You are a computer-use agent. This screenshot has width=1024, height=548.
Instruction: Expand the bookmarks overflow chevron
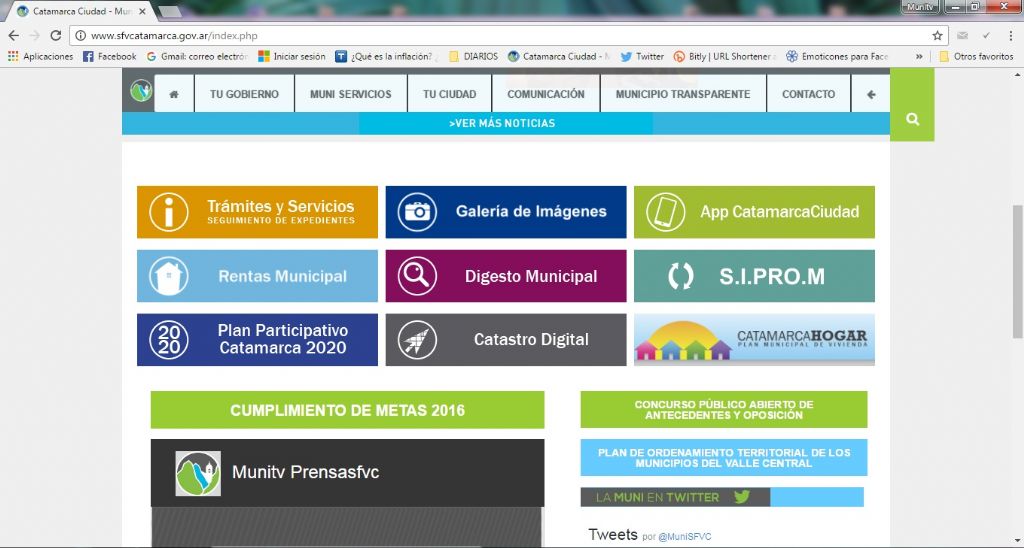point(919,57)
